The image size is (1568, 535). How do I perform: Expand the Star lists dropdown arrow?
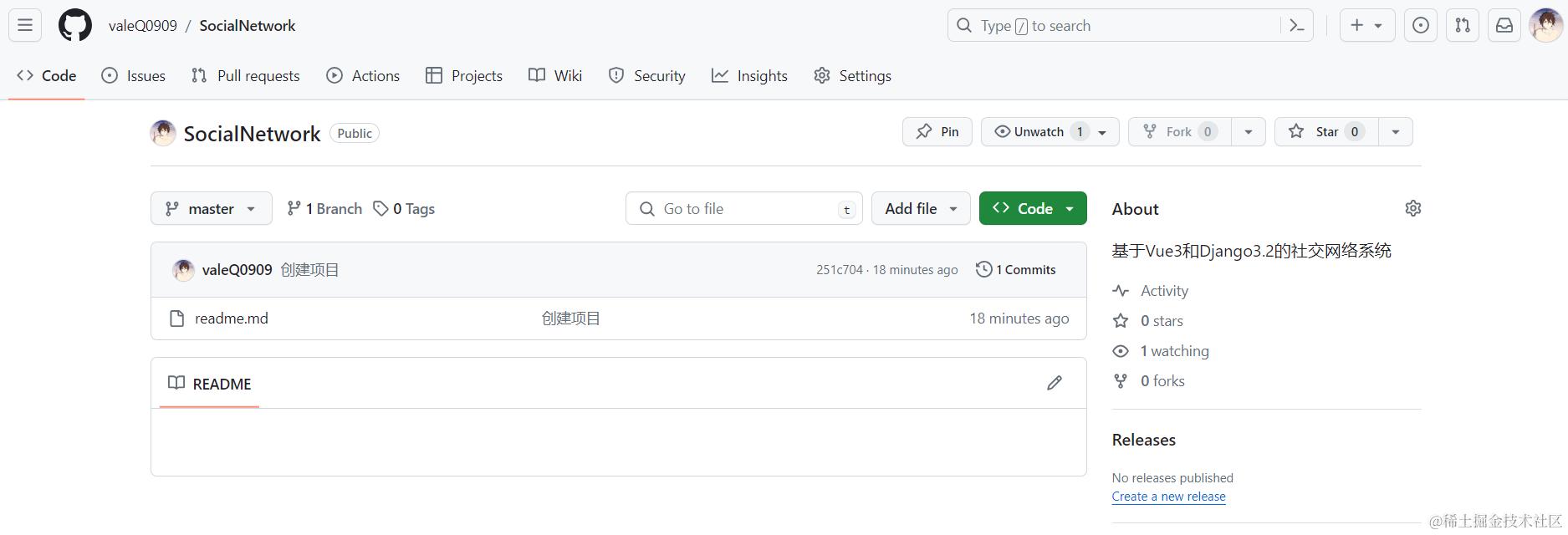tap(1396, 132)
